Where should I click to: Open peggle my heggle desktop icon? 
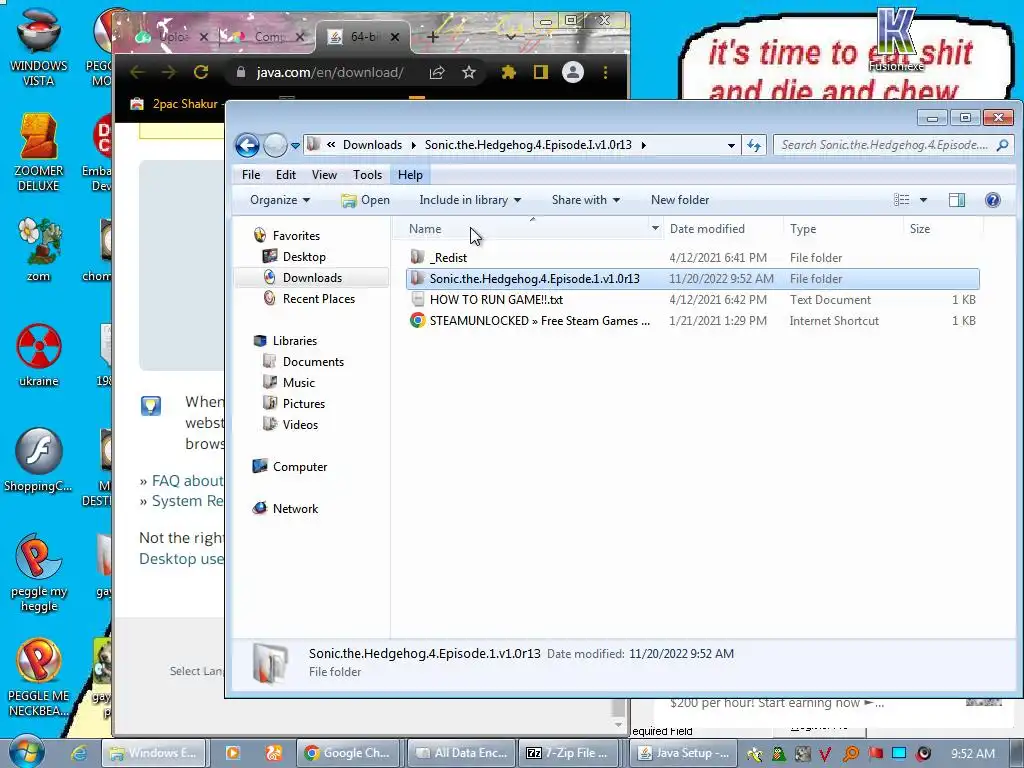coord(39,573)
